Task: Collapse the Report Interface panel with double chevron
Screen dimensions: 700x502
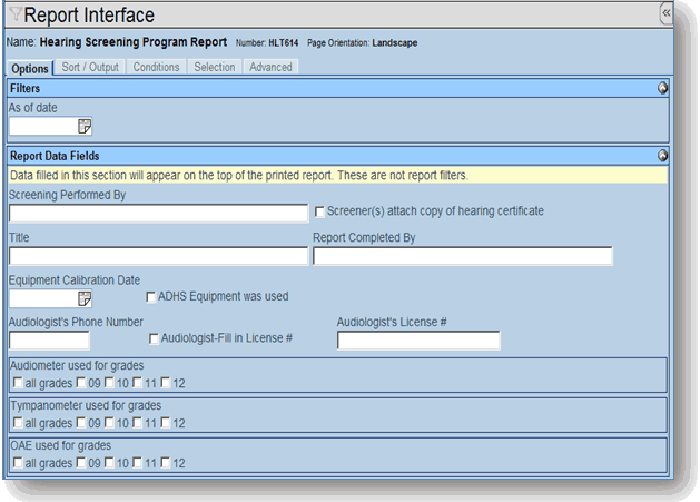Action: click(666, 13)
